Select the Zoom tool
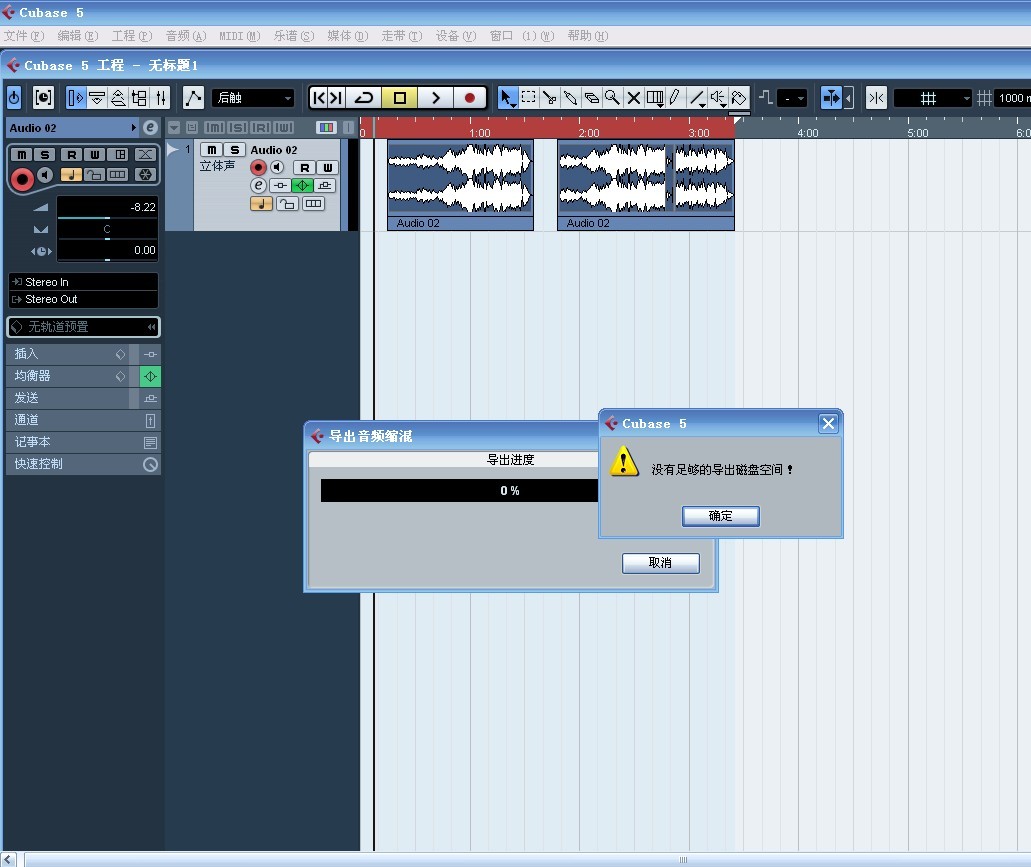The image size is (1031, 867). pos(611,97)
